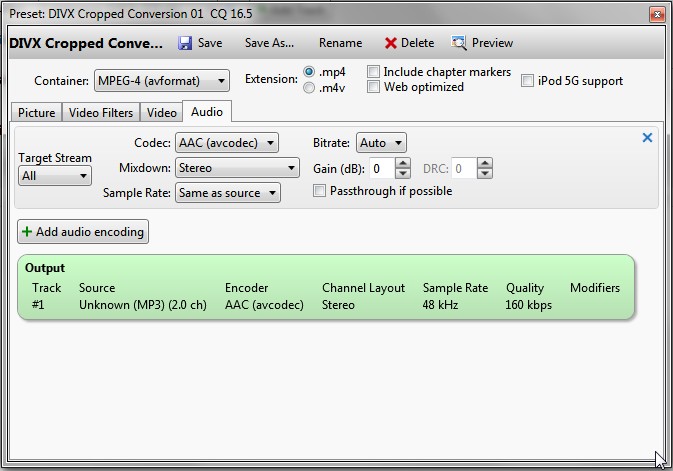Click the red X Delete icon
This screenshot has width=673, height=471.
pyautogui.click(x=390, y=43)
